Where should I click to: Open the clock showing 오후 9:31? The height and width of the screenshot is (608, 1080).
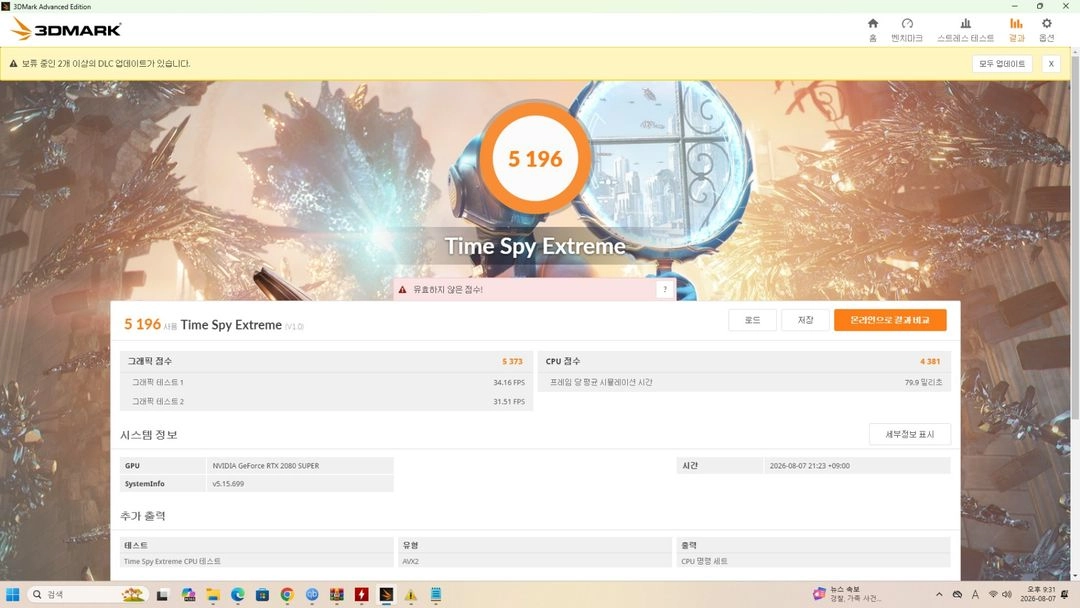pyautogui.click(x=1037, y=594)
